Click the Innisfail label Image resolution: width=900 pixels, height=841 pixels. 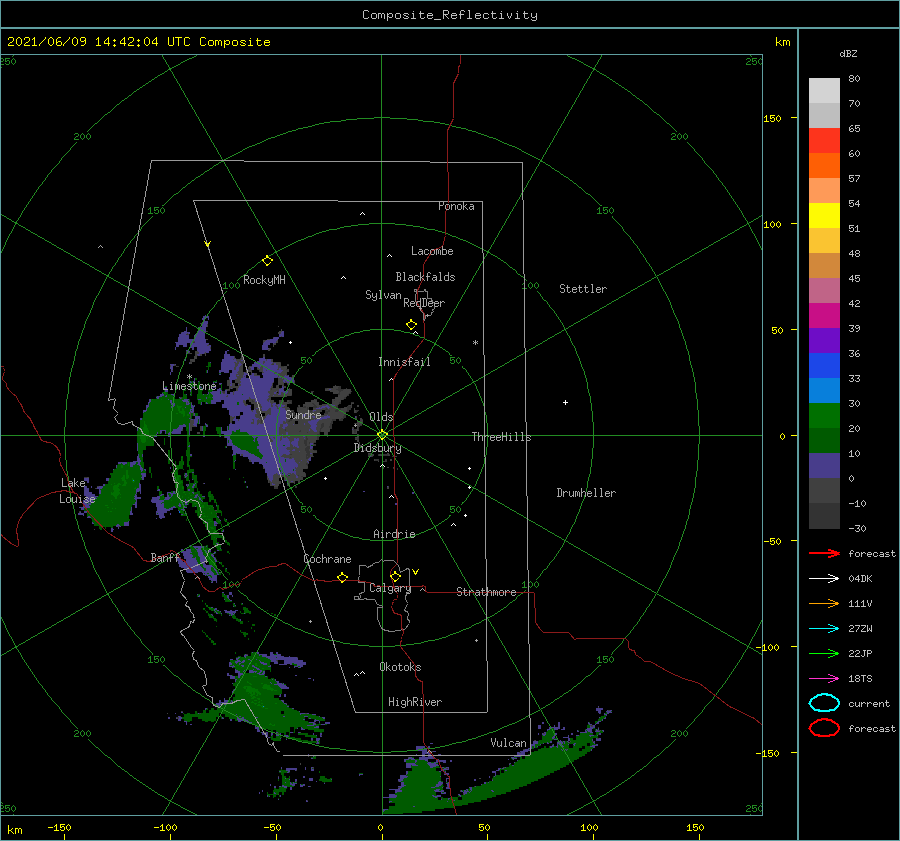point(404,362)
